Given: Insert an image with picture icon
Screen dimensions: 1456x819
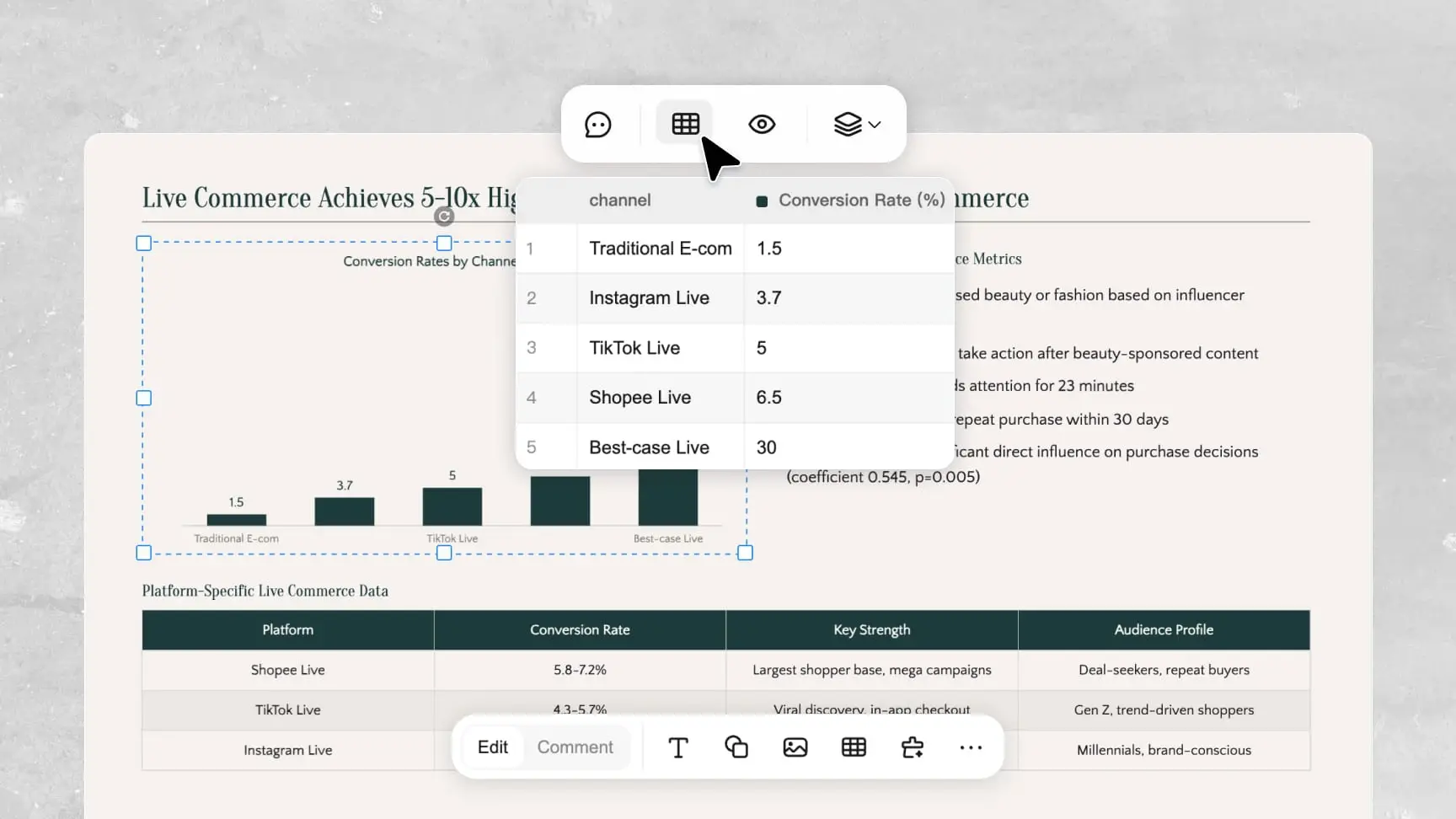Looking at the screenshot, I should tap(795, 747).
